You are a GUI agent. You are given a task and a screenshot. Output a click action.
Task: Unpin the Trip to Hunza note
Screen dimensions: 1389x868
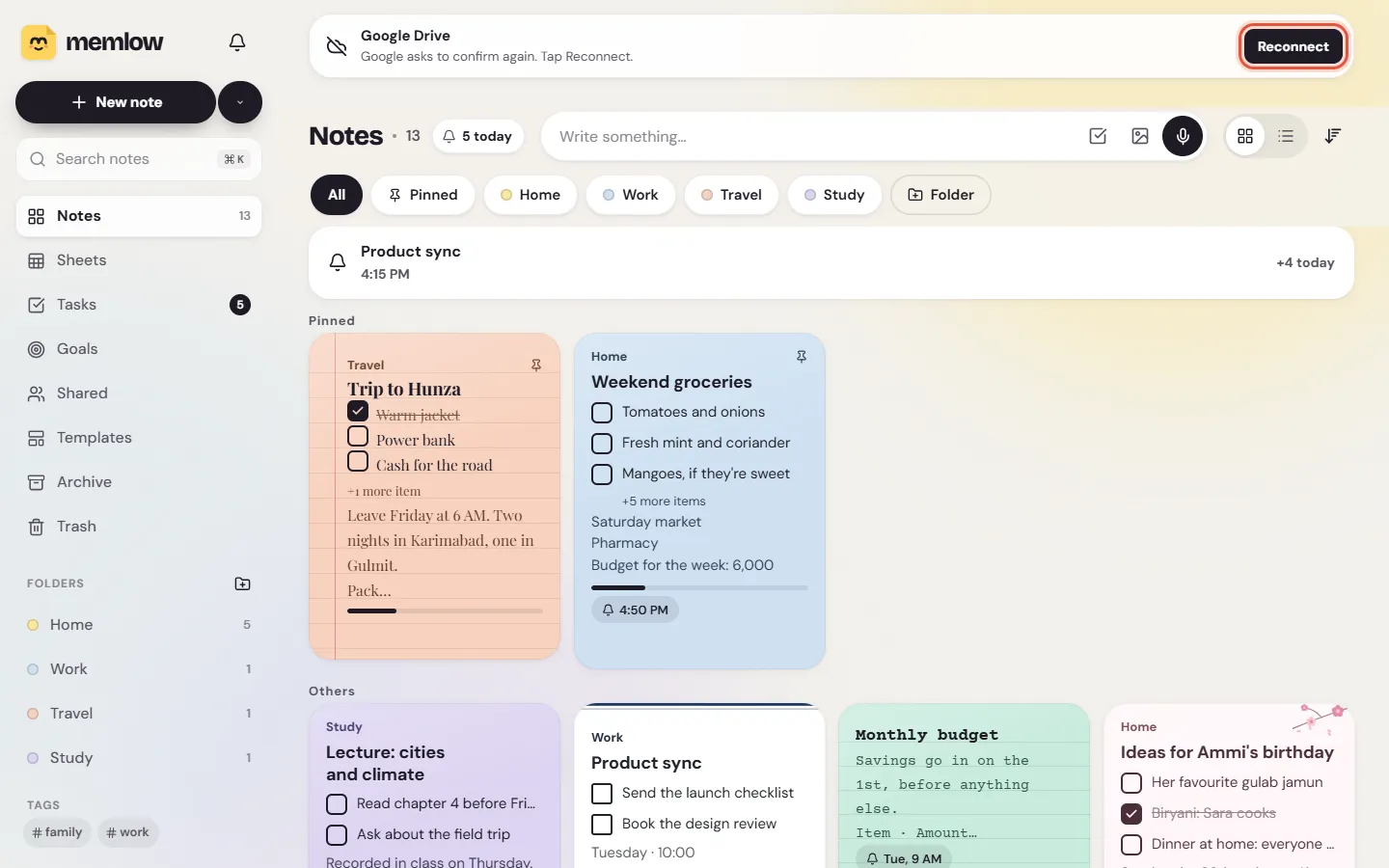[x=536, y=365]
